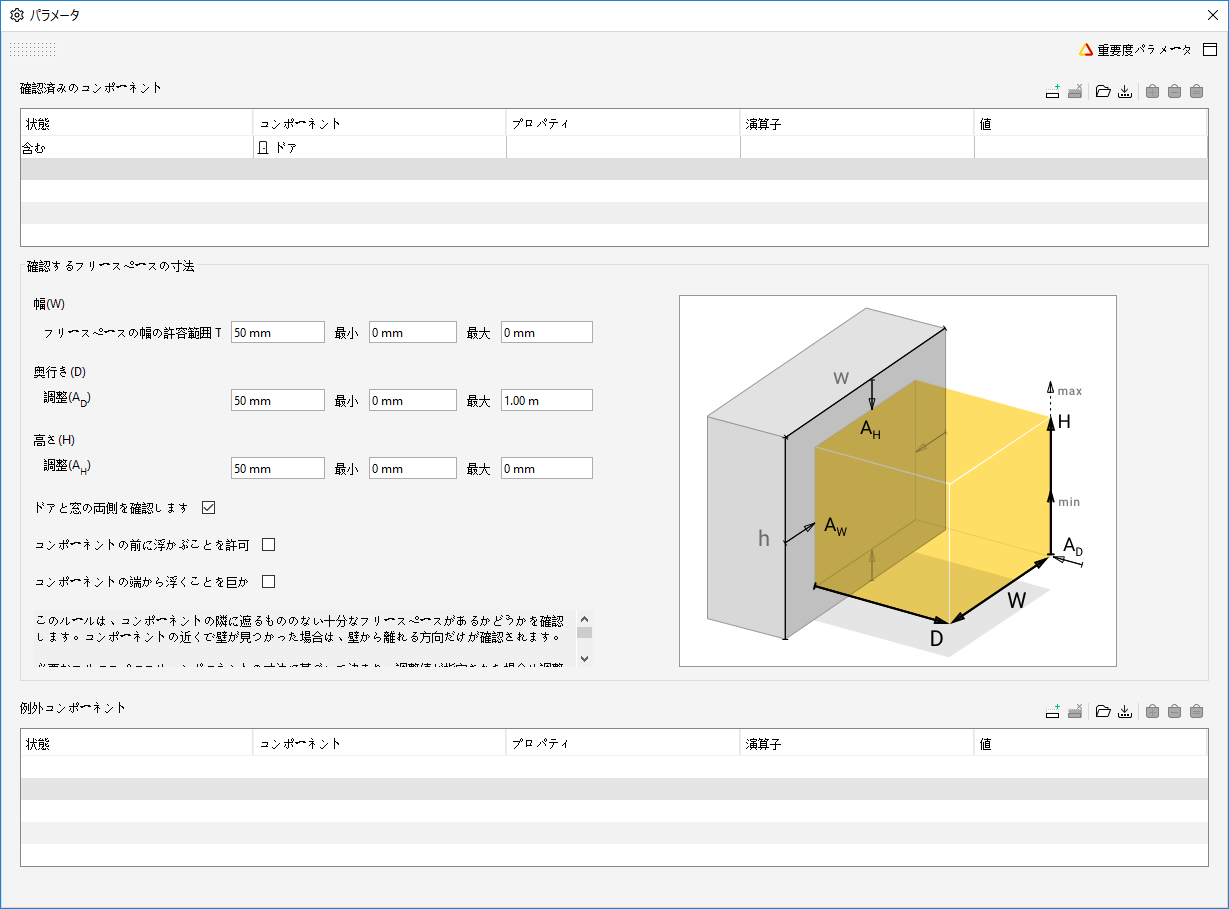Click the depth 最小 0 mm field

click(x=413, y=400)
